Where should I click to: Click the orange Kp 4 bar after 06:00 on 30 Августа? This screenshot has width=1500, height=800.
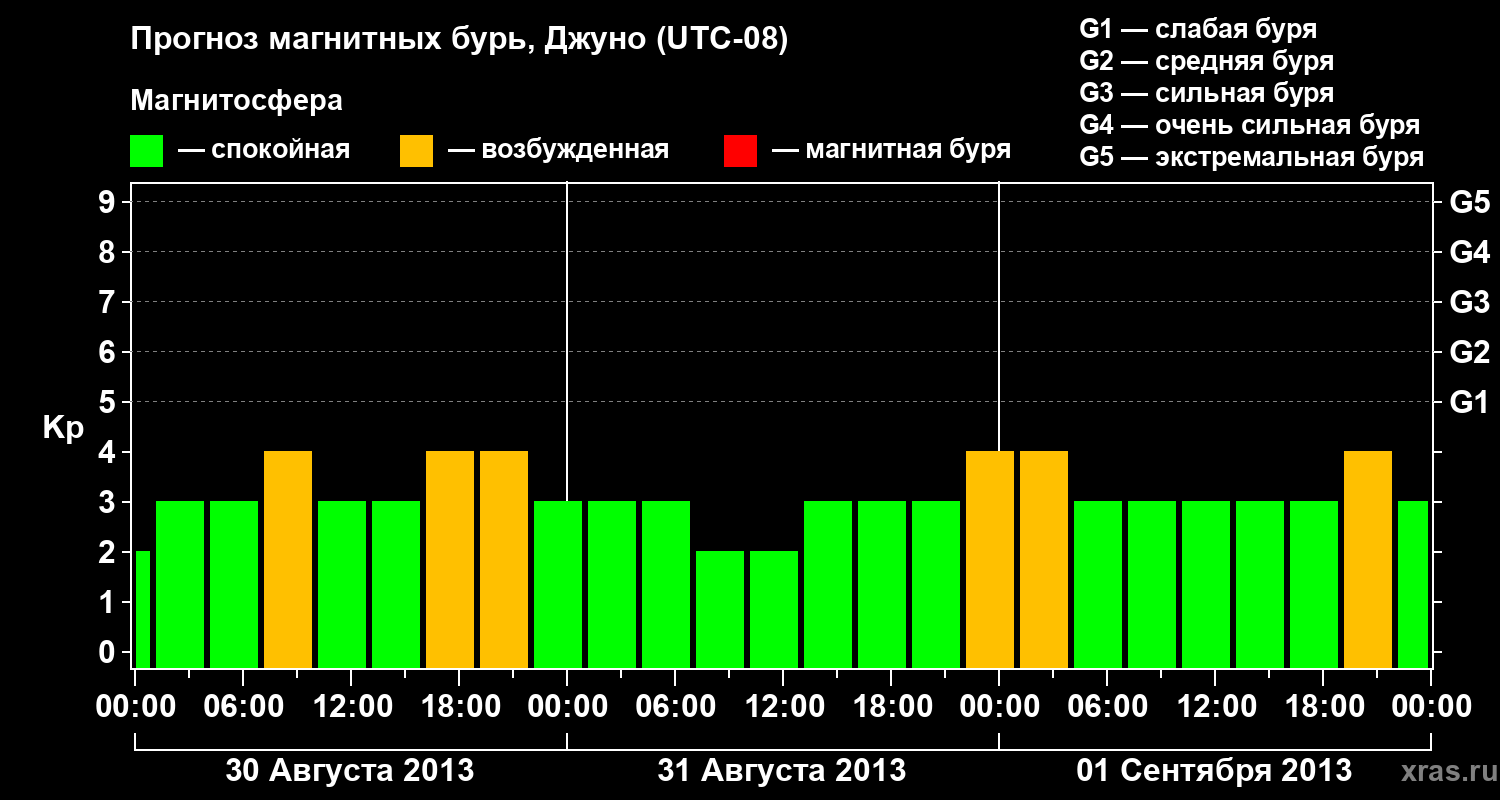point(288,560)
